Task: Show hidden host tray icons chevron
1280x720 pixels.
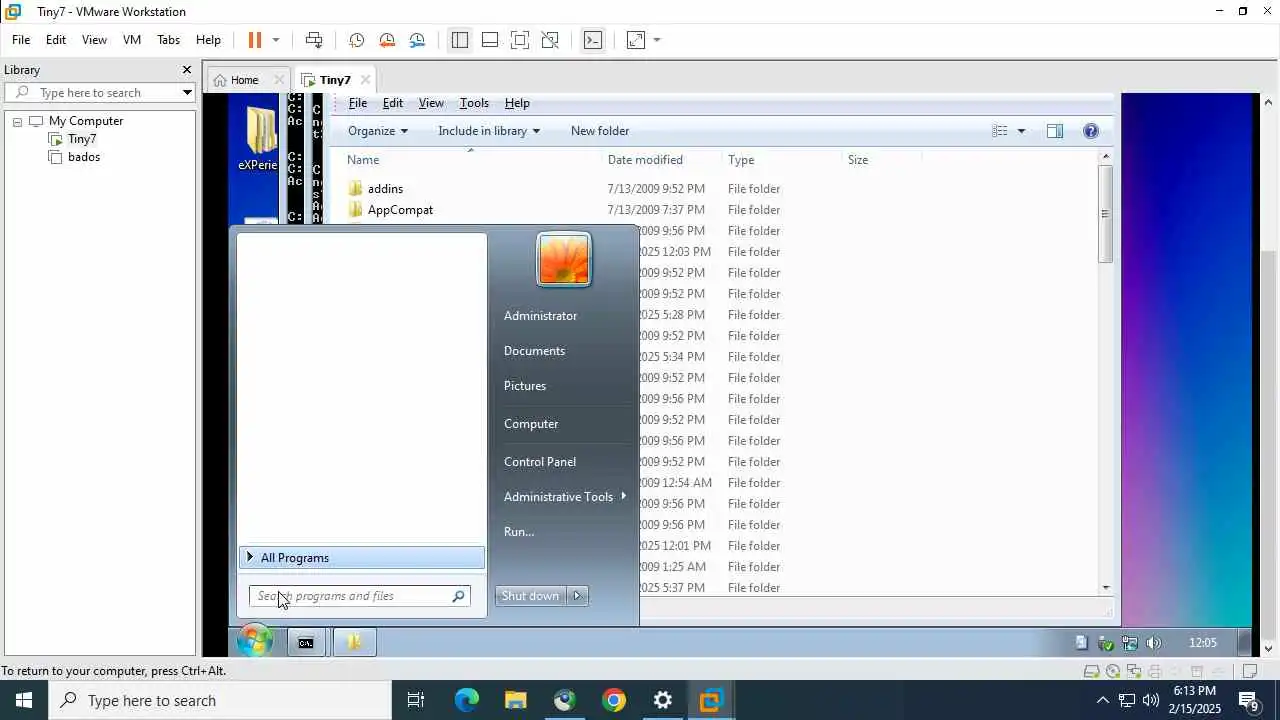Action: tap(1102, 701)
